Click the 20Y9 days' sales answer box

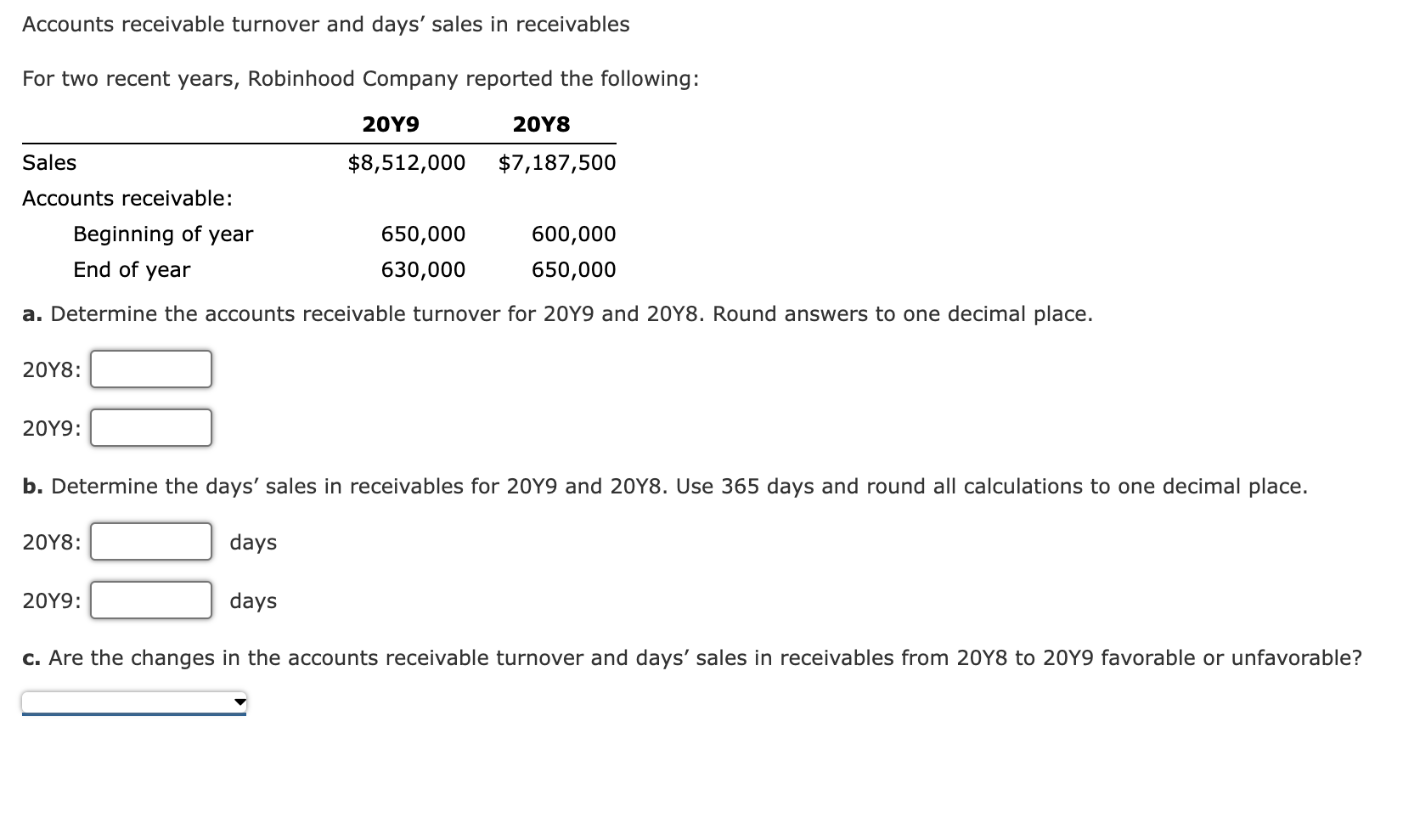150,600
